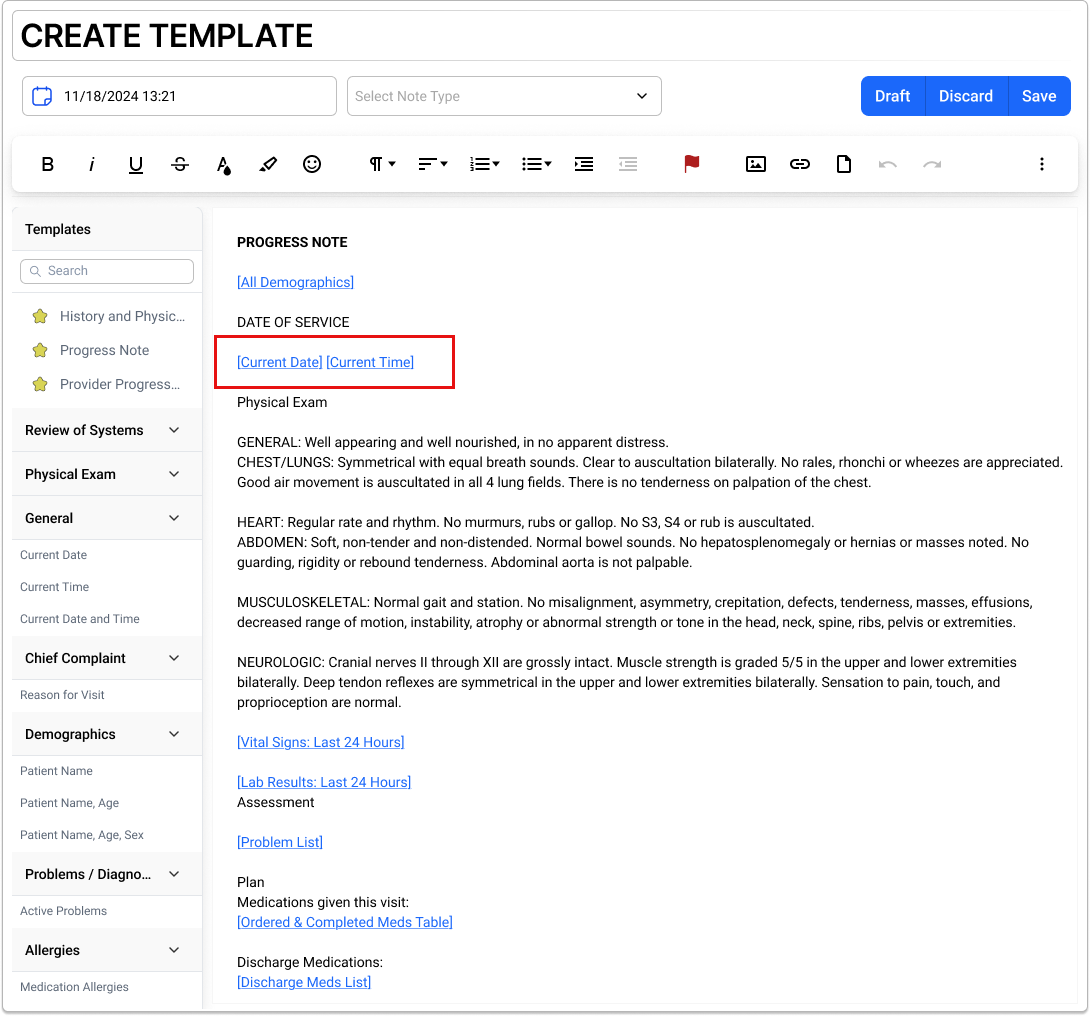Open the emoji picker

[312, 164]
